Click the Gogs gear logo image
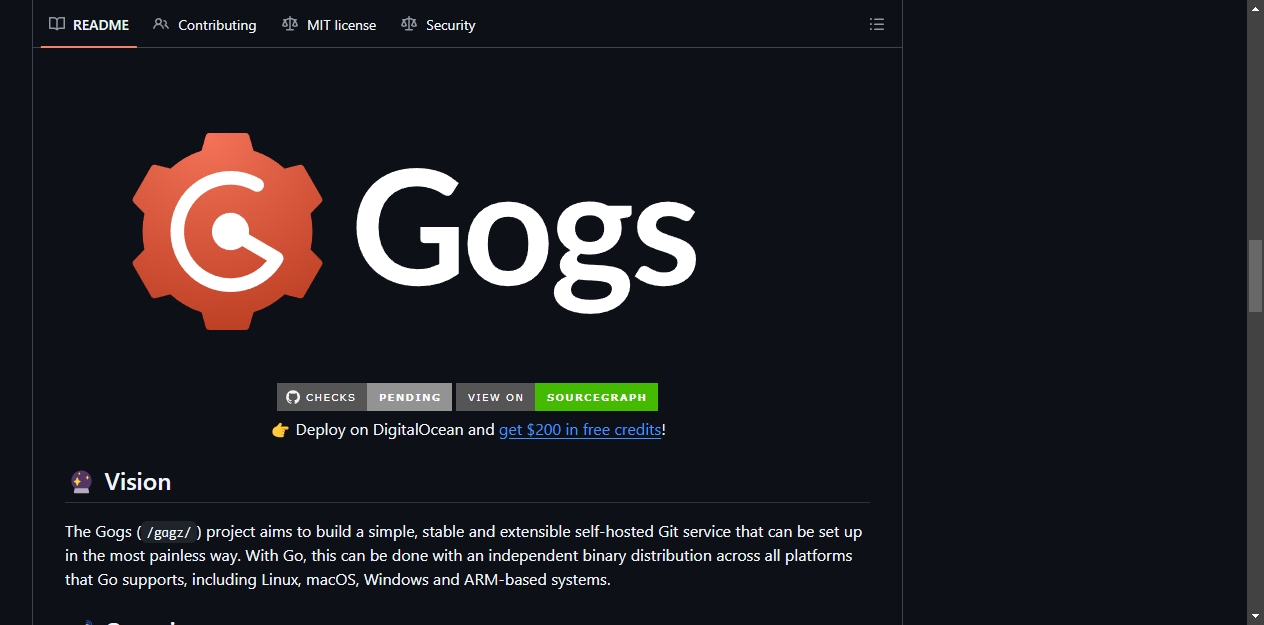The width and height of the screenshot is (1264, 625). pos(228,231)
